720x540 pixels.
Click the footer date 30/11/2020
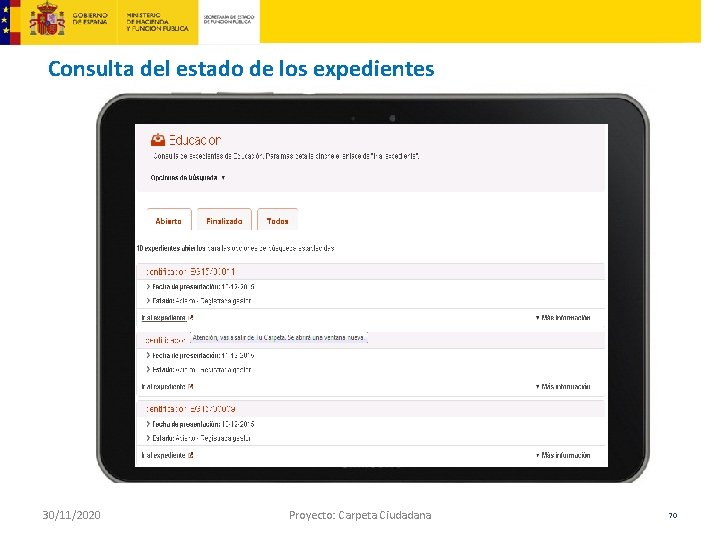[x=71, y=515]
